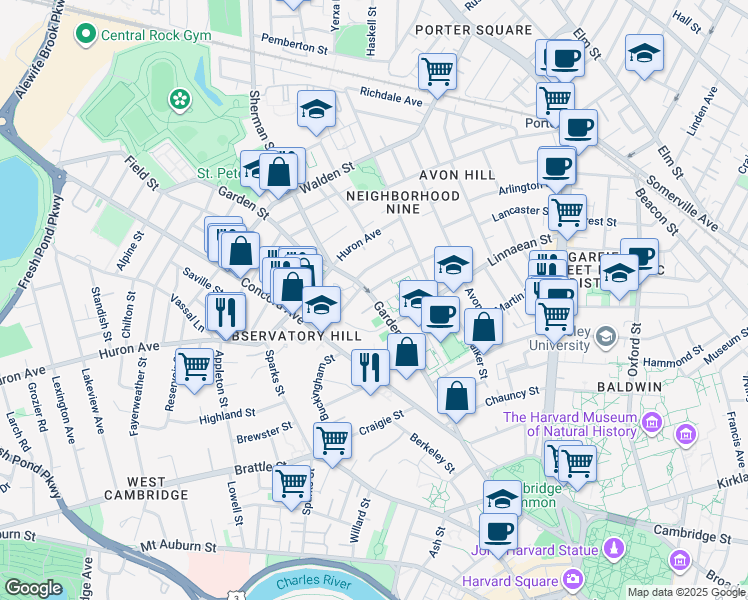Select the grocery cart marker on Brattle St
Viewport: 748px width, 600px height.
tap(291, 484)
